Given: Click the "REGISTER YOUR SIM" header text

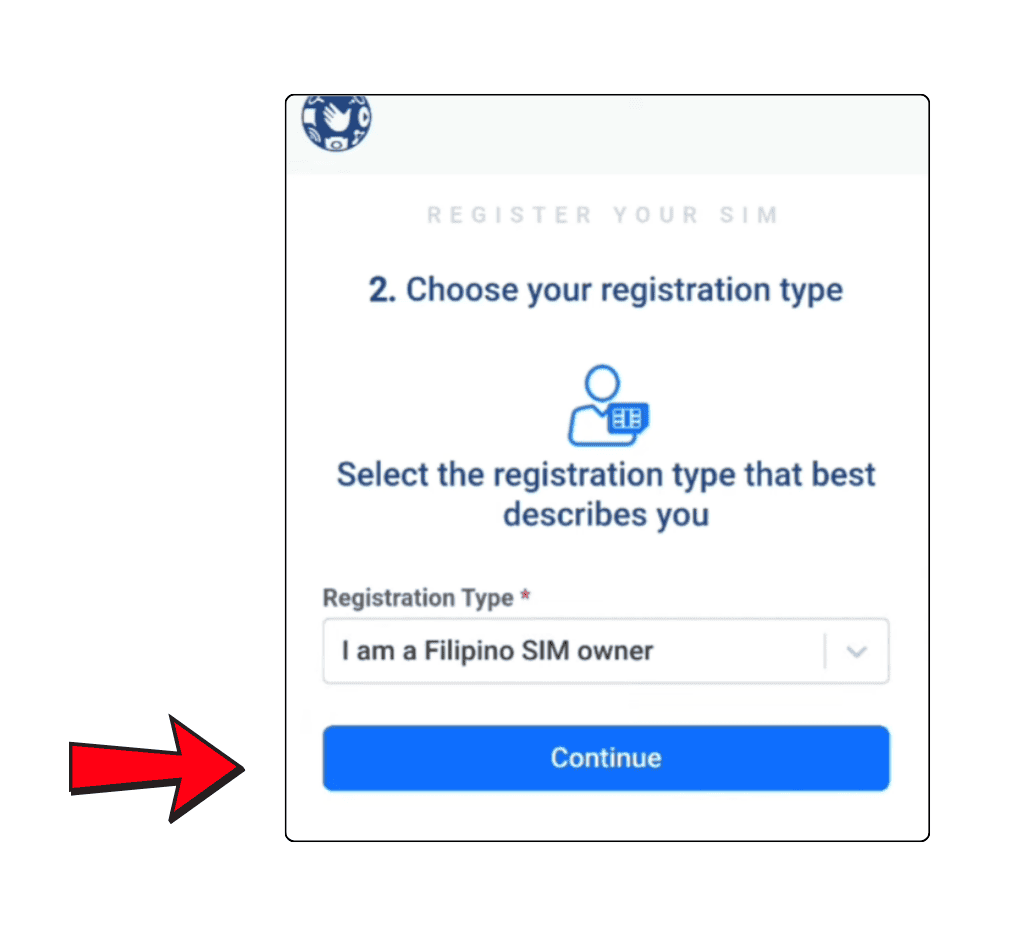Looking at the screenshot, I should [x=602, y=215].
